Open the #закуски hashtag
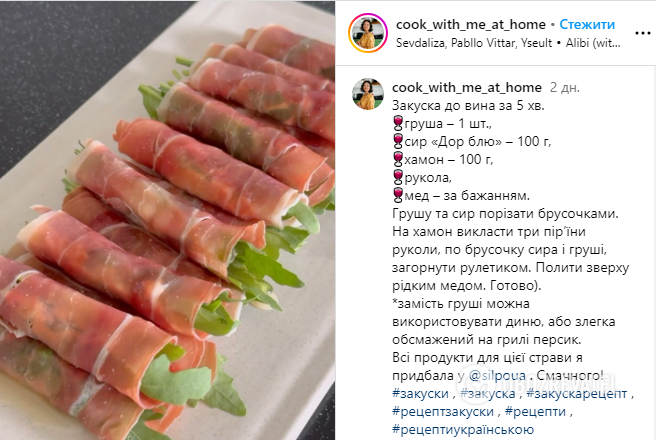The height and width of the screenshot is (440, 656). pyautogui.click(x=420, y=394)
